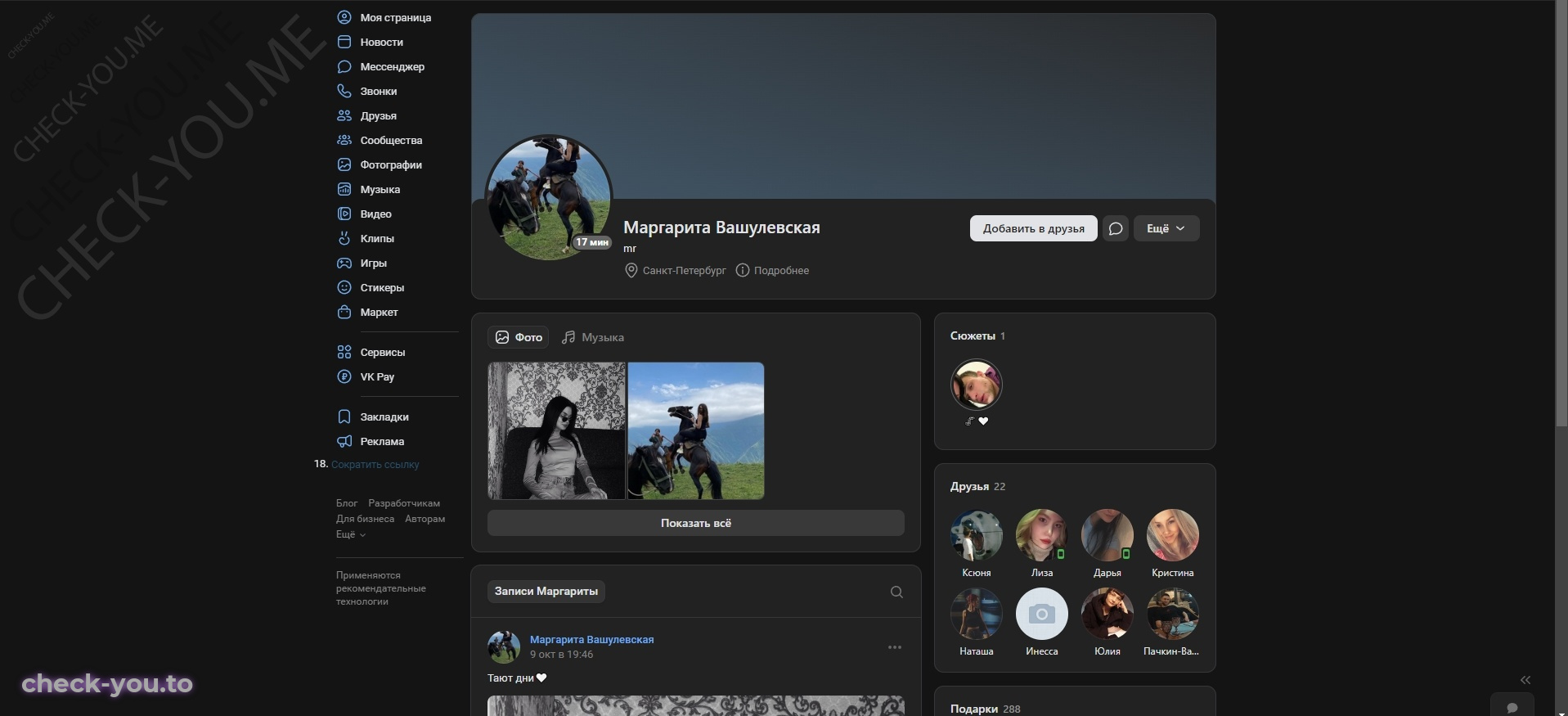The height and width of the screenshot is (716, 1568).
Task: Open friend Ксюня's avatar
Action: tap(977, 535)
